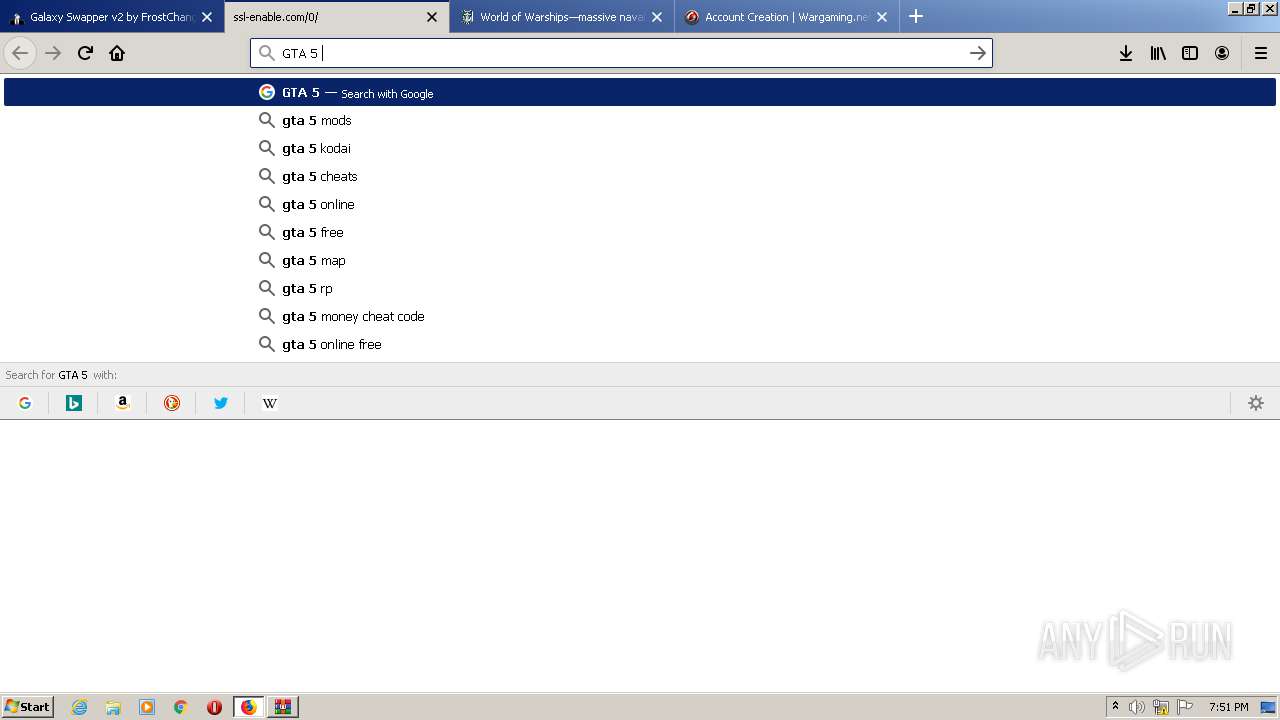Close the World of Warships tab
The height and width of the screenshot is (720, 1280).
[x=657, y=17]
